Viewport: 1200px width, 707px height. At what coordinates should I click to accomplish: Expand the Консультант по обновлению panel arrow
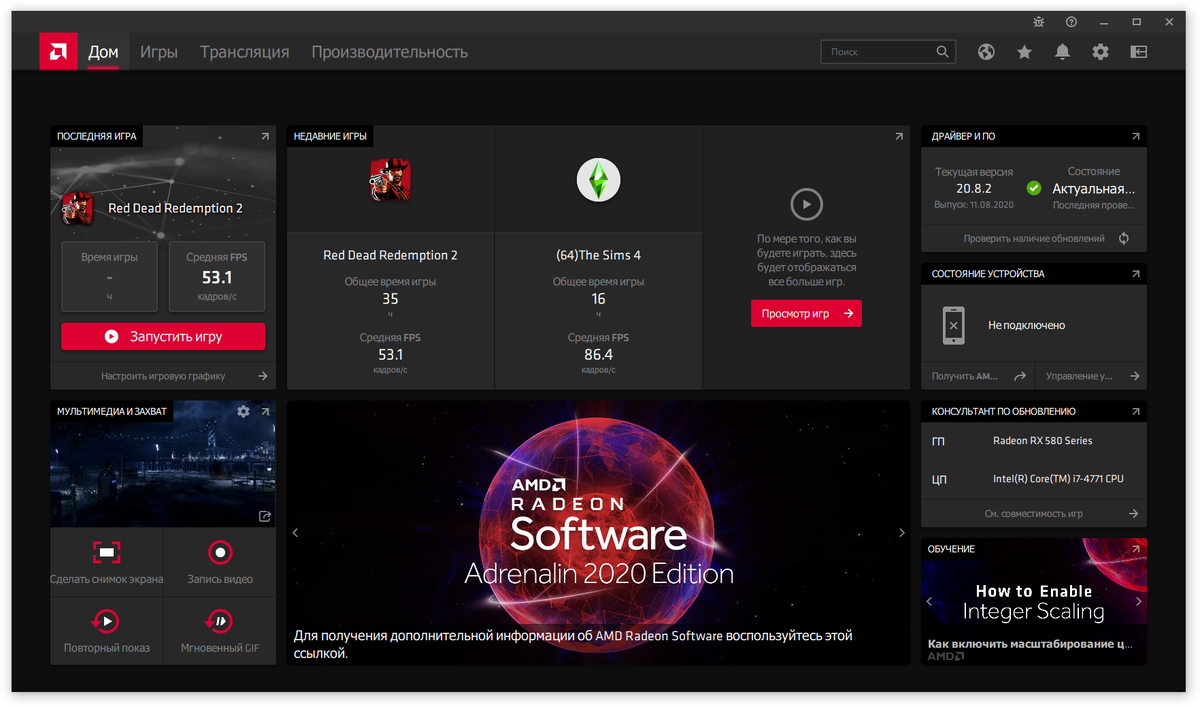point(1135,411)
